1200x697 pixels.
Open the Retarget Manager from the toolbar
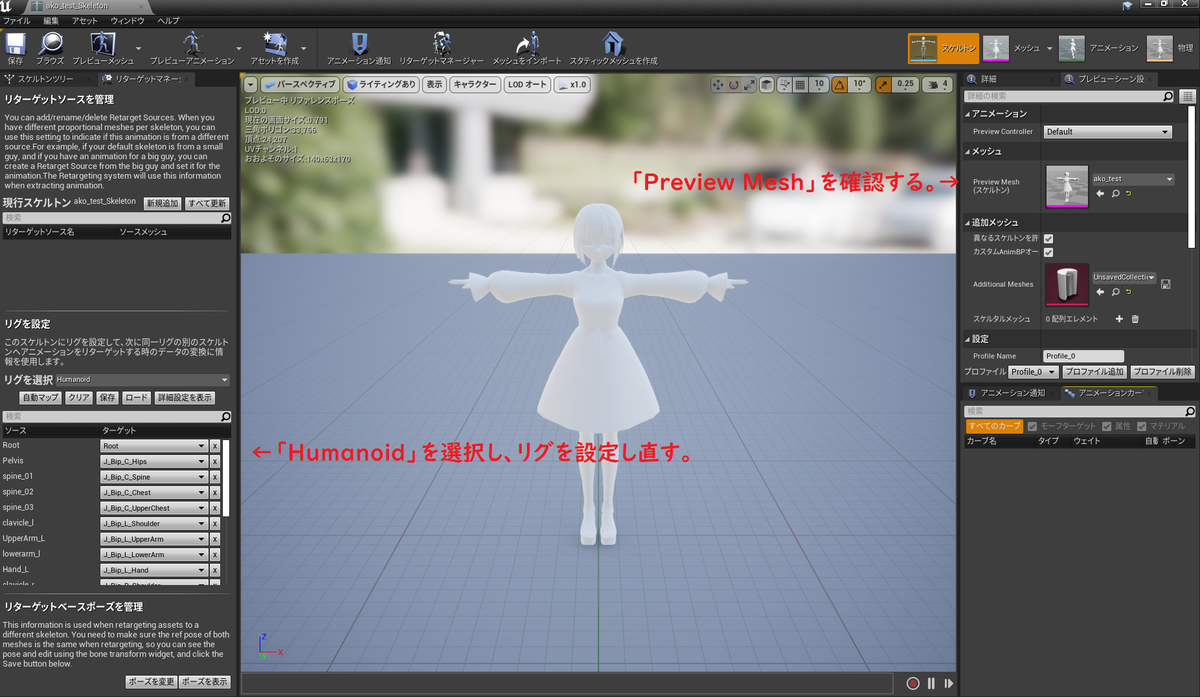click(443, 47)
